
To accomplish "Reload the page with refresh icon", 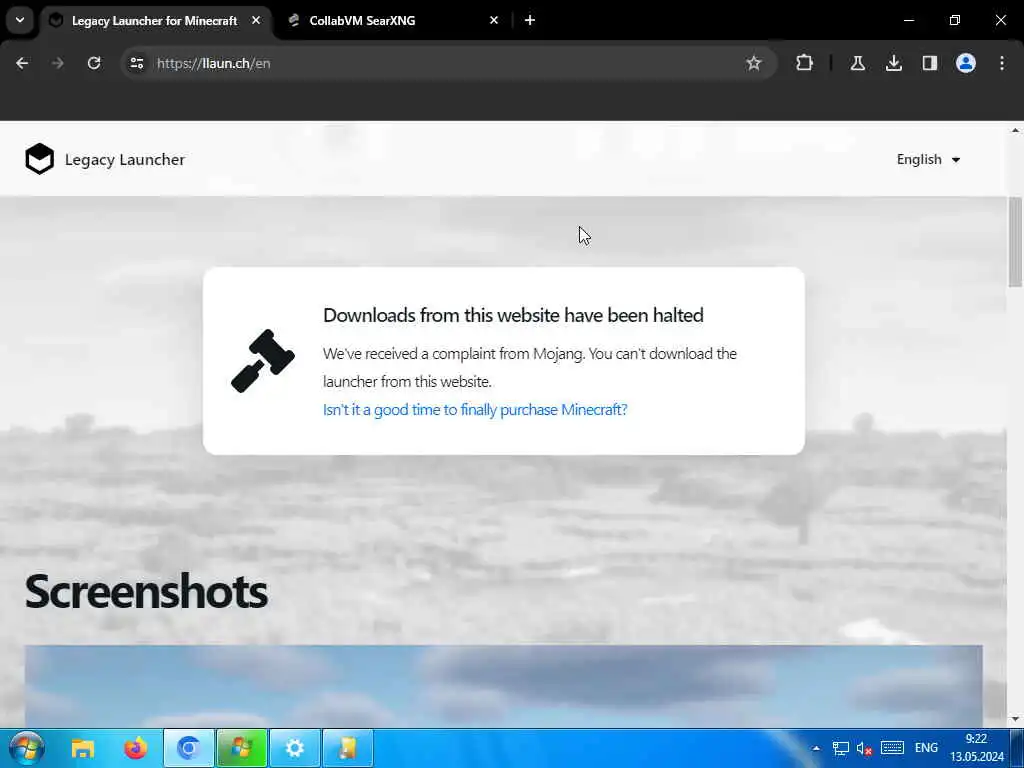I will [94, 63].
